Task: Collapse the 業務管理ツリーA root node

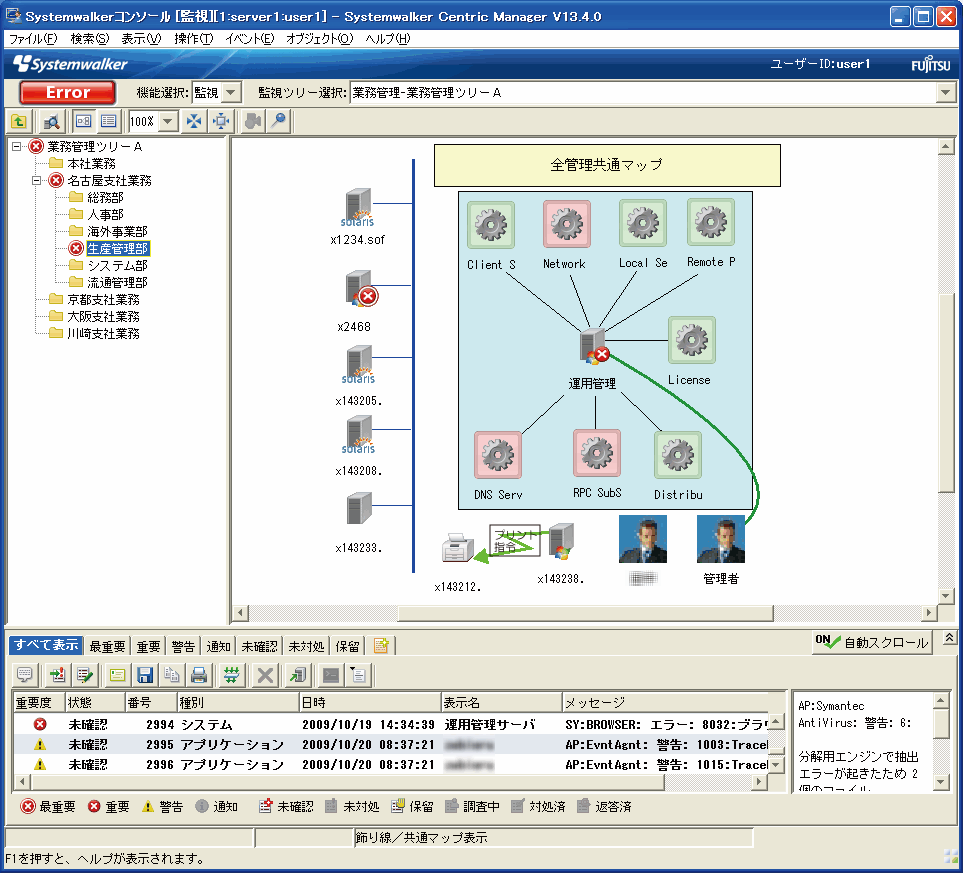Action: coord(17,147)
